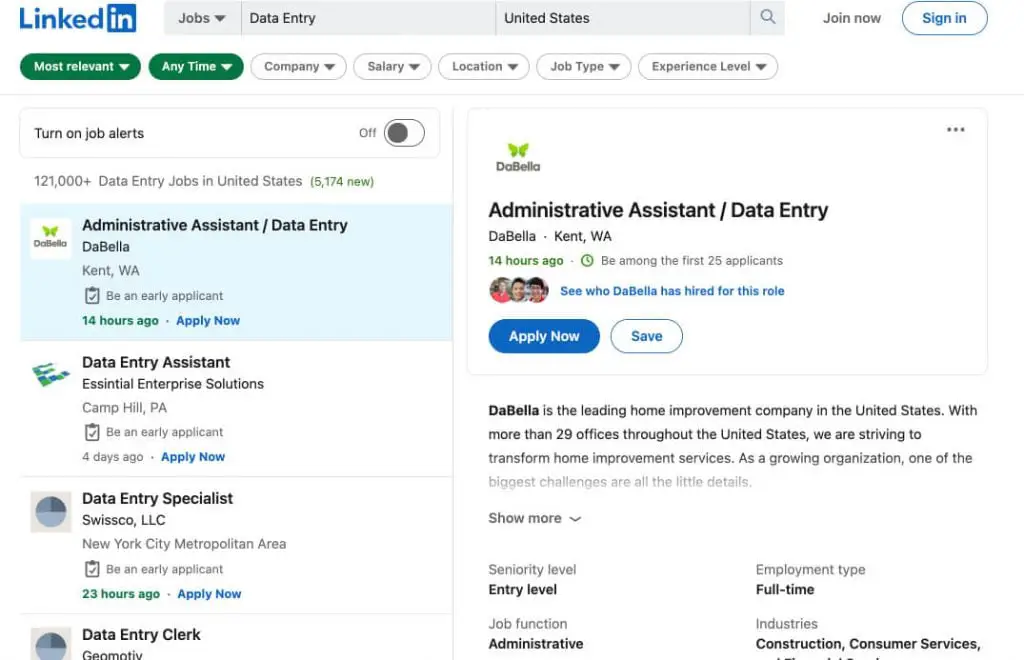Click the Geomotiv company name

click(x=112, y=654)
